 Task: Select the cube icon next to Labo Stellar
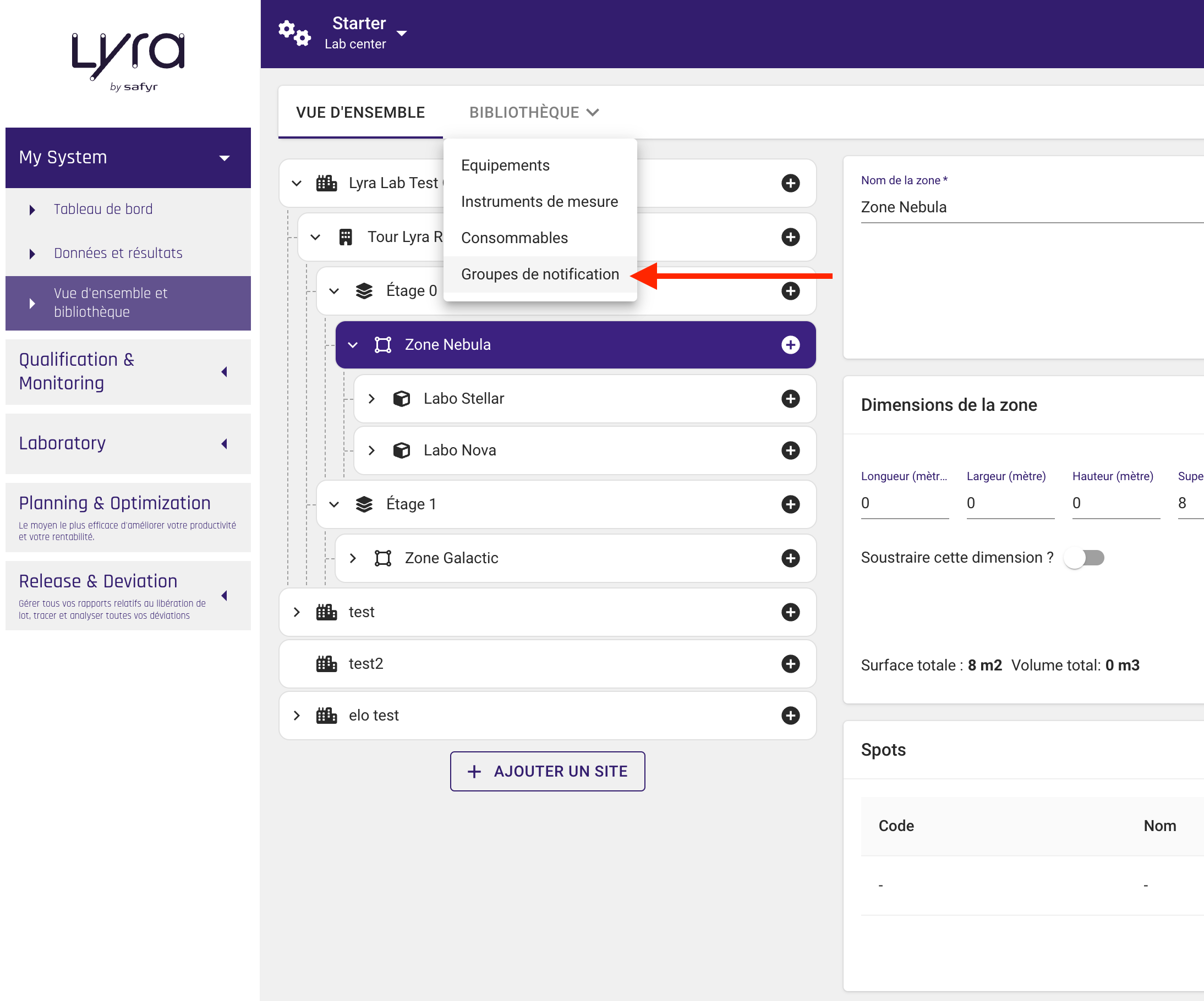click(x=402, y=398)
